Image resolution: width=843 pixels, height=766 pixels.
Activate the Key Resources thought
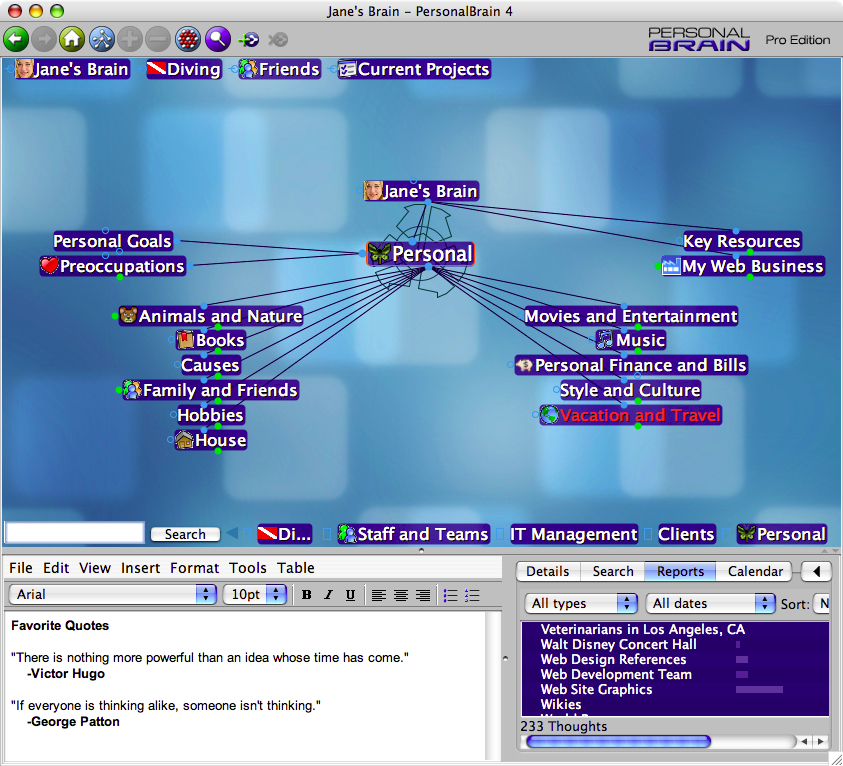coord(742,241)
